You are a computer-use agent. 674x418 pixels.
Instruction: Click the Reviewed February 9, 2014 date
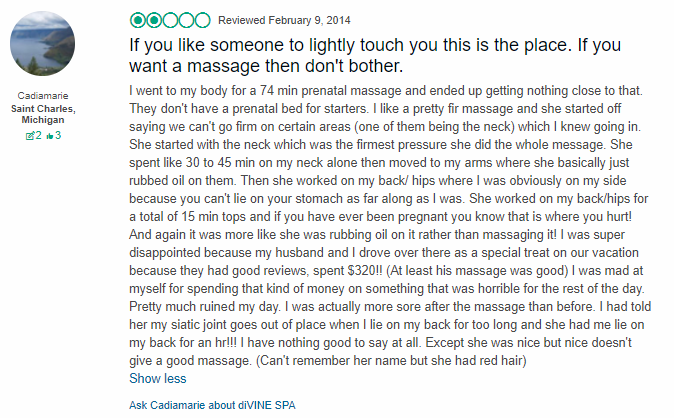tap(284, 20)
